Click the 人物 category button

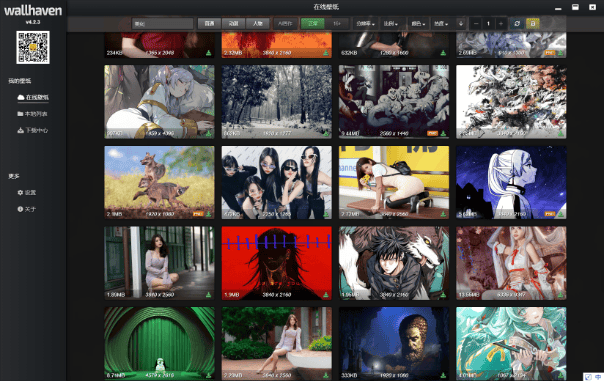point(257,23)
